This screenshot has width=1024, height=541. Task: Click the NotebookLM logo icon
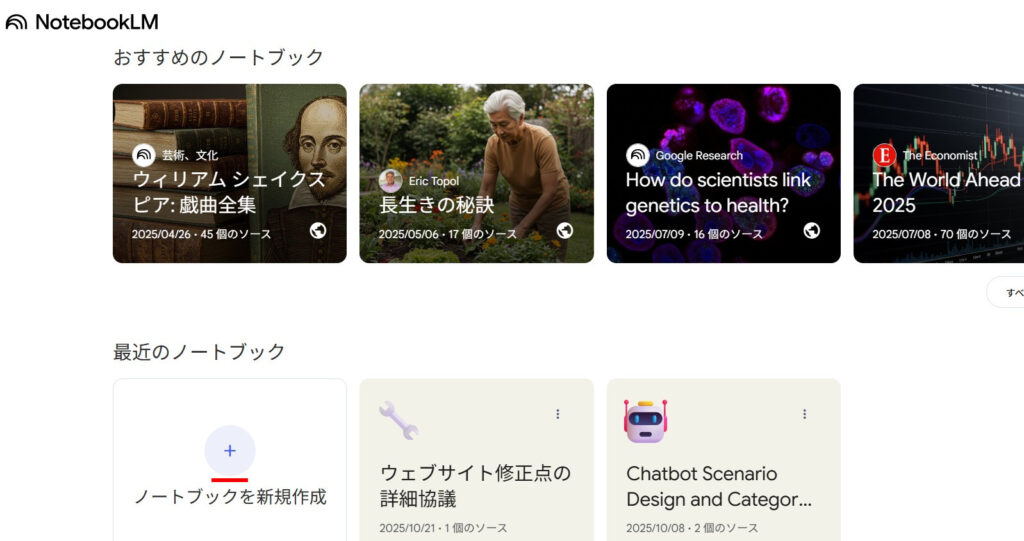pyautogui.click(x=16, y=22)
